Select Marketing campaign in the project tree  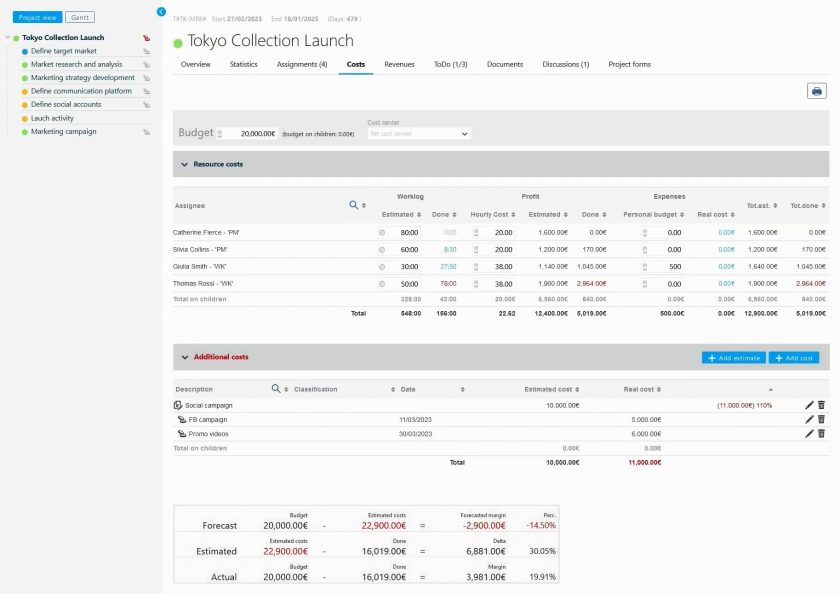[63, 131]
